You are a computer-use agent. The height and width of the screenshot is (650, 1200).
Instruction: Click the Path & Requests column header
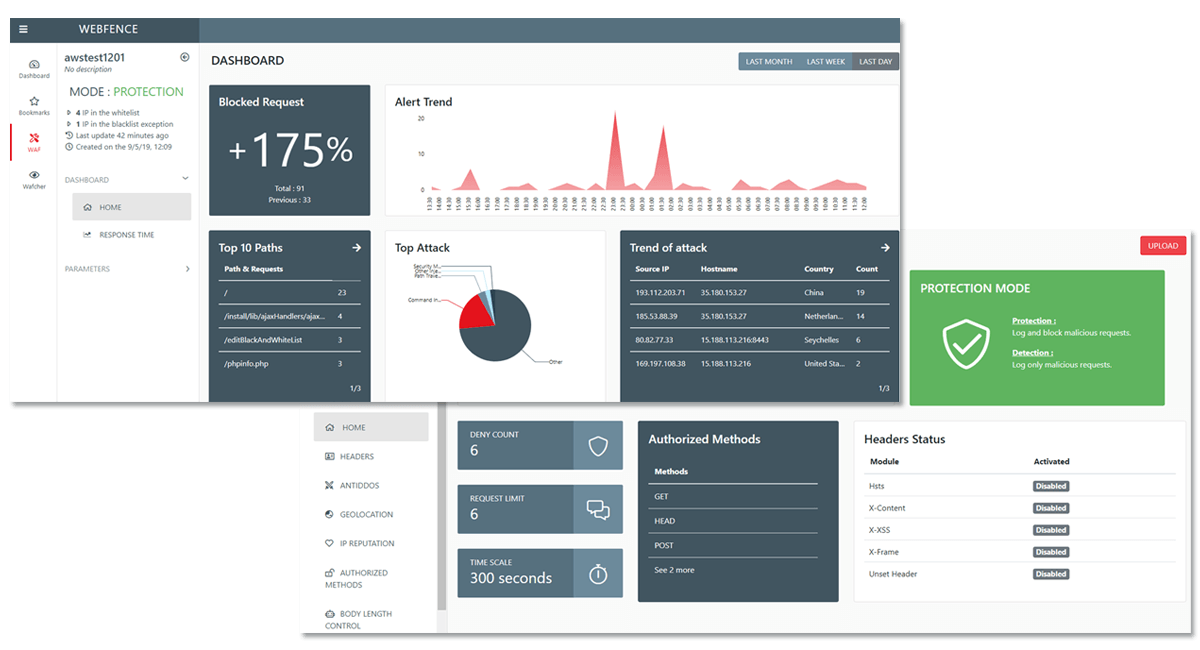(x=253, y=269)
